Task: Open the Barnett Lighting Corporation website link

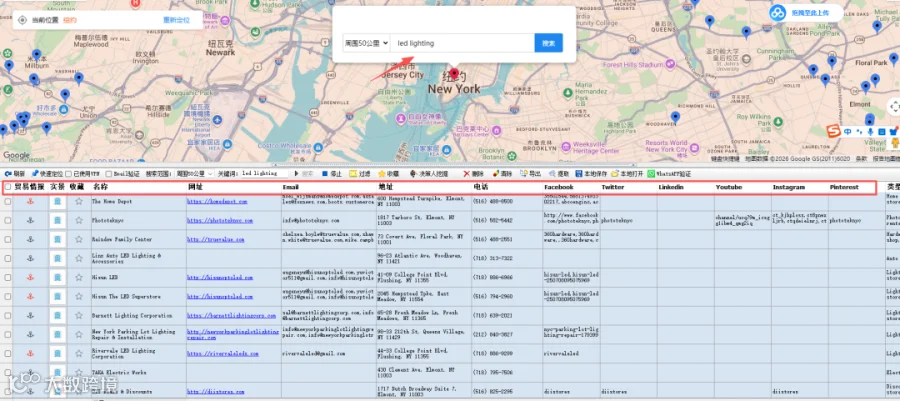Action: (231, 316)
